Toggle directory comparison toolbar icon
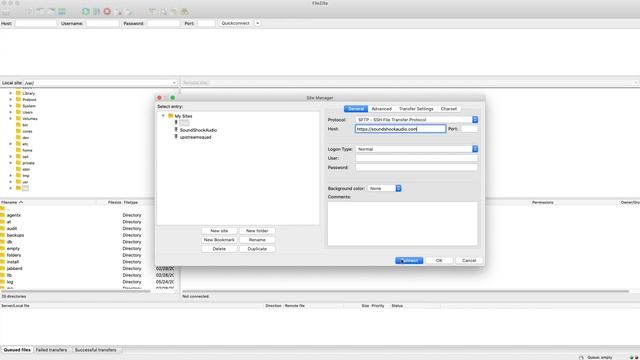 (164, 12)
